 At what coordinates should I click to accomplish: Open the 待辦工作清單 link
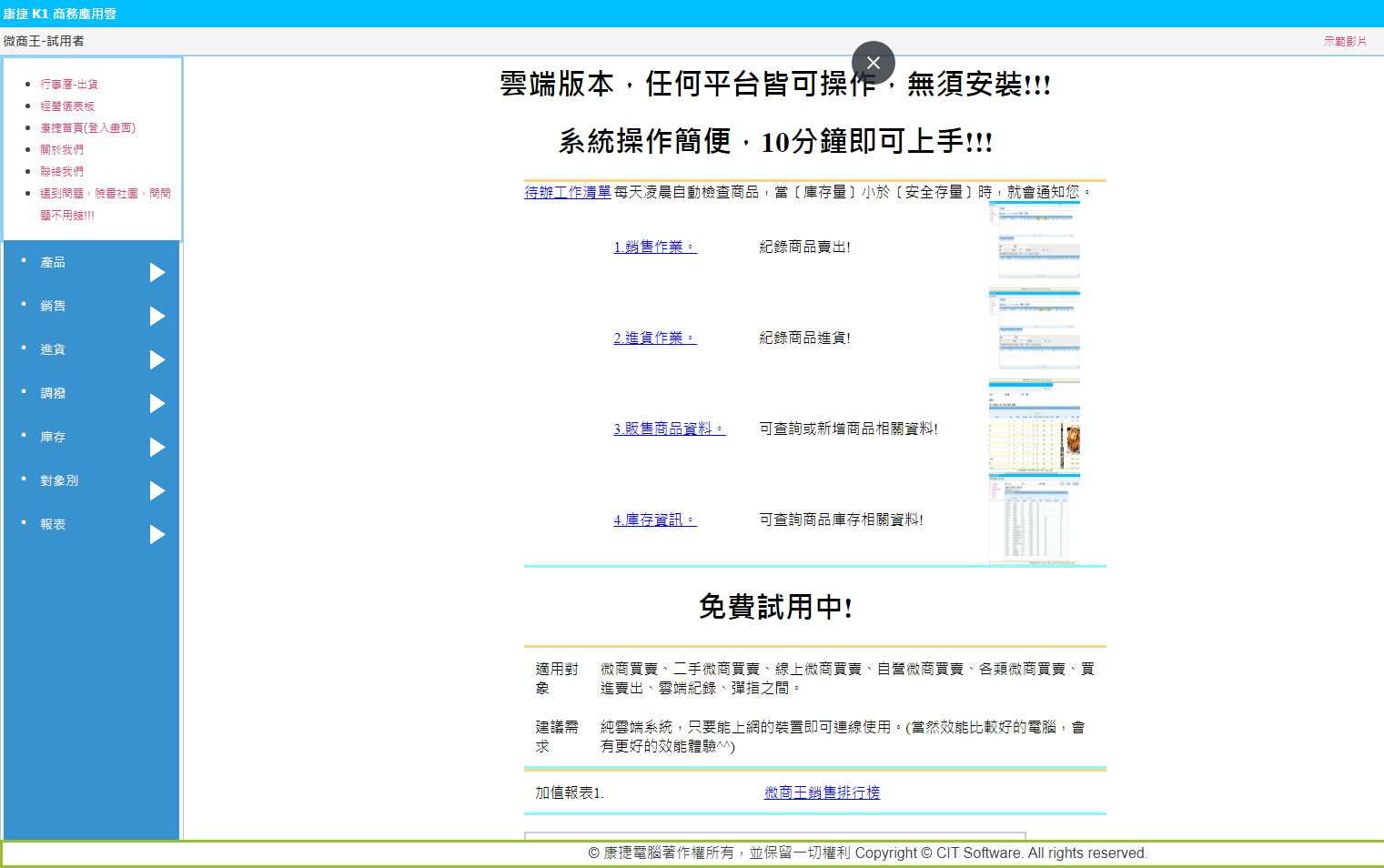tap(568, 192)
